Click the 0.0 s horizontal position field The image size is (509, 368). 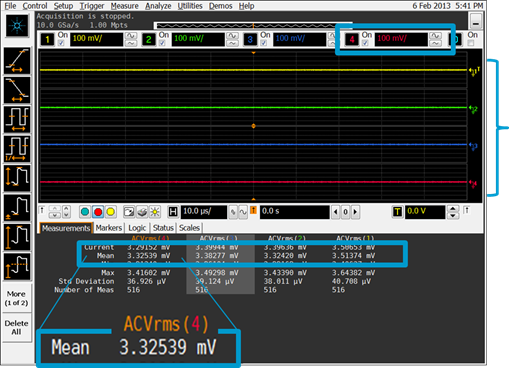[x=295, y=212]
